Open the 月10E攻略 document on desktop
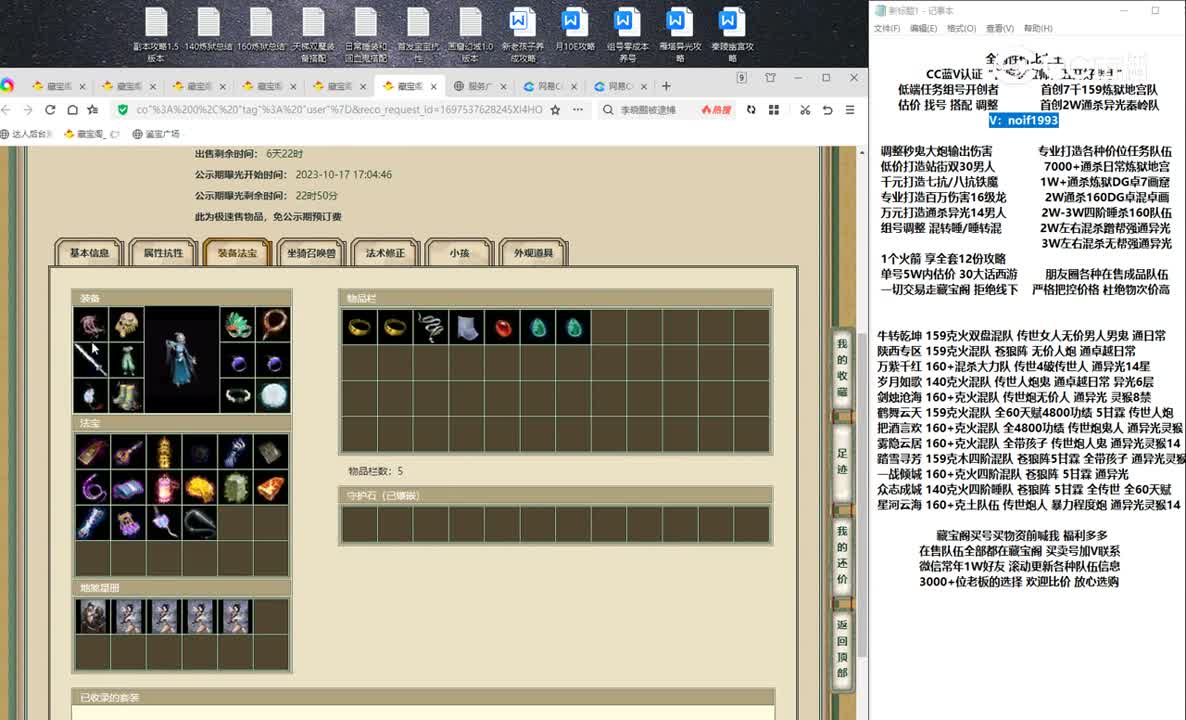The width and height of the screenshot is (1186, 720). pos(574,32)
